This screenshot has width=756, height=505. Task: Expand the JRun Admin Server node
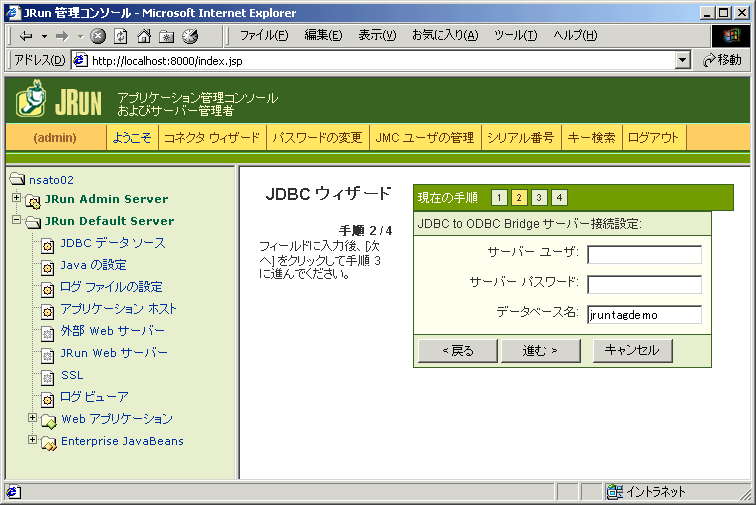16,198
